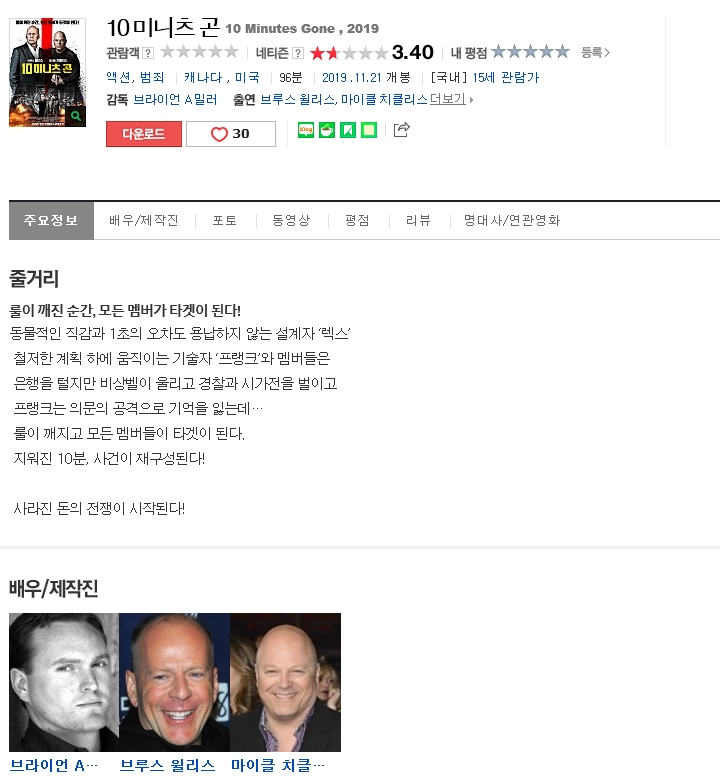Share via green cafe cup icon
Screen dimensions: 720x777
tap(327, 130)
